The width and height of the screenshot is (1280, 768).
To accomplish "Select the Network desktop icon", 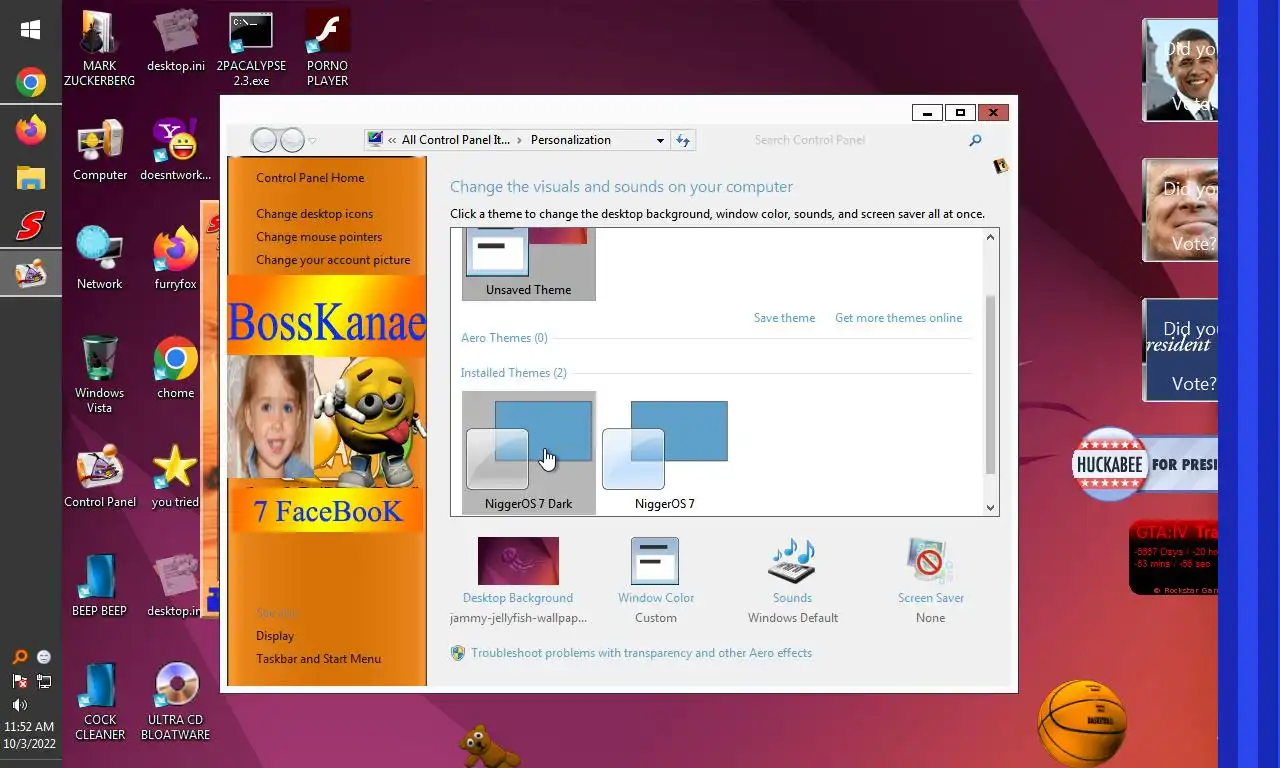I will pos(100,258).
